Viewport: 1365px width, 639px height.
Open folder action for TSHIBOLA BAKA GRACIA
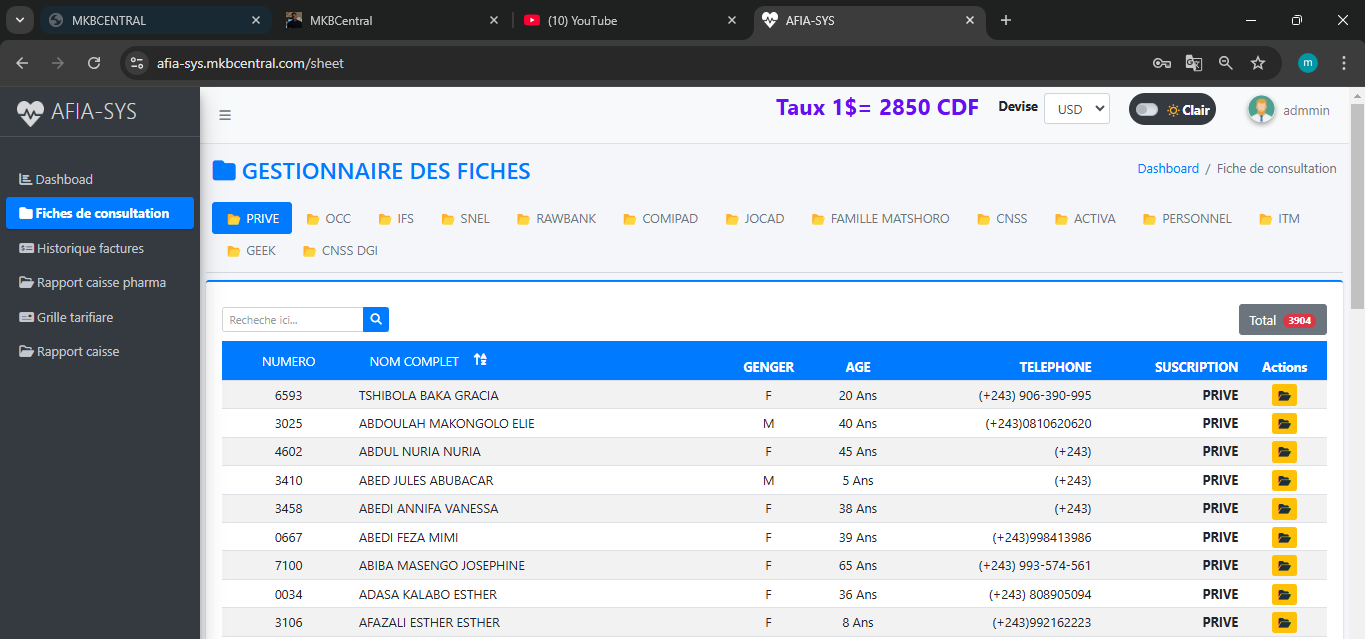1284,396
